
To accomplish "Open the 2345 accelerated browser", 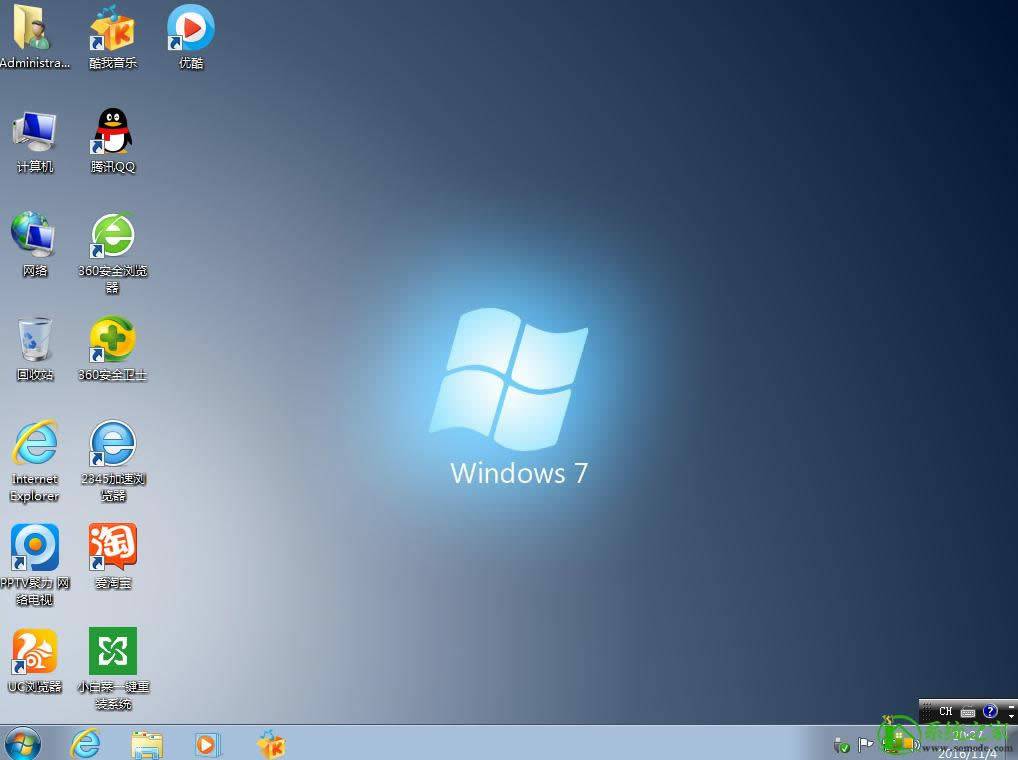I will point(111,445).
